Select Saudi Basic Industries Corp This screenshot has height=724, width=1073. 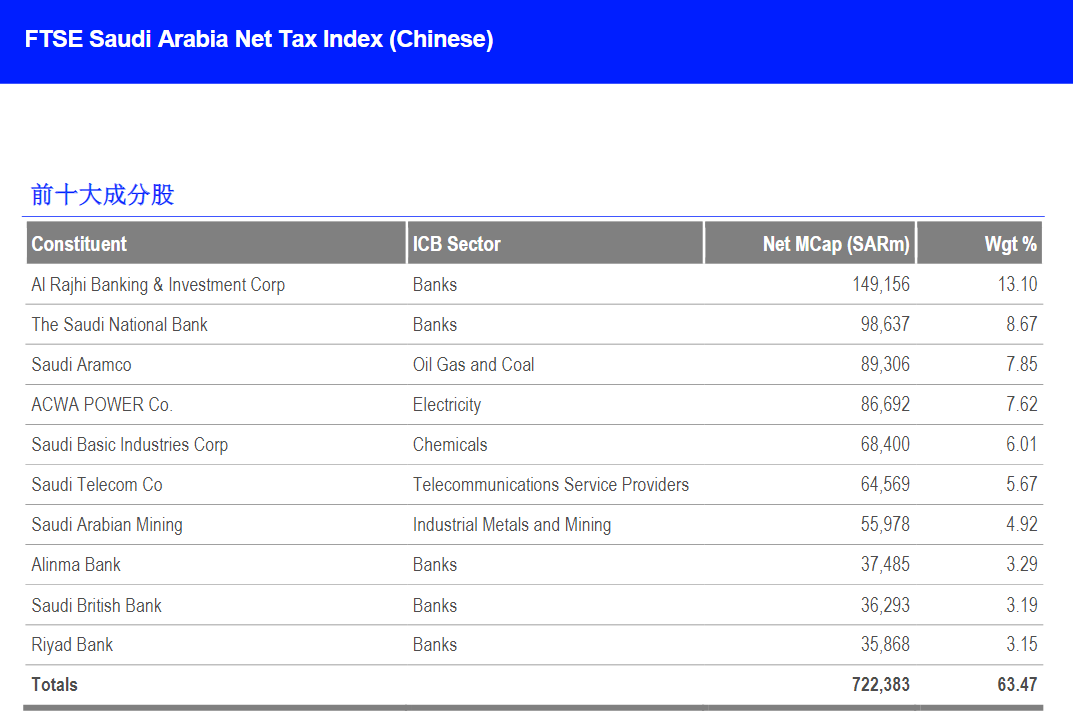tap(129, 445)
